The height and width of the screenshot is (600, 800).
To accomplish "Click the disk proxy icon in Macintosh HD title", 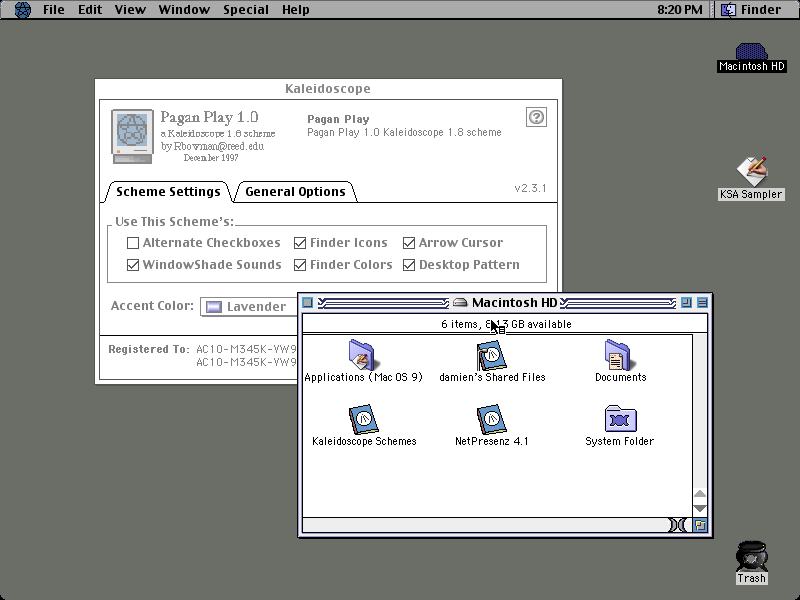I will (460, 303).
